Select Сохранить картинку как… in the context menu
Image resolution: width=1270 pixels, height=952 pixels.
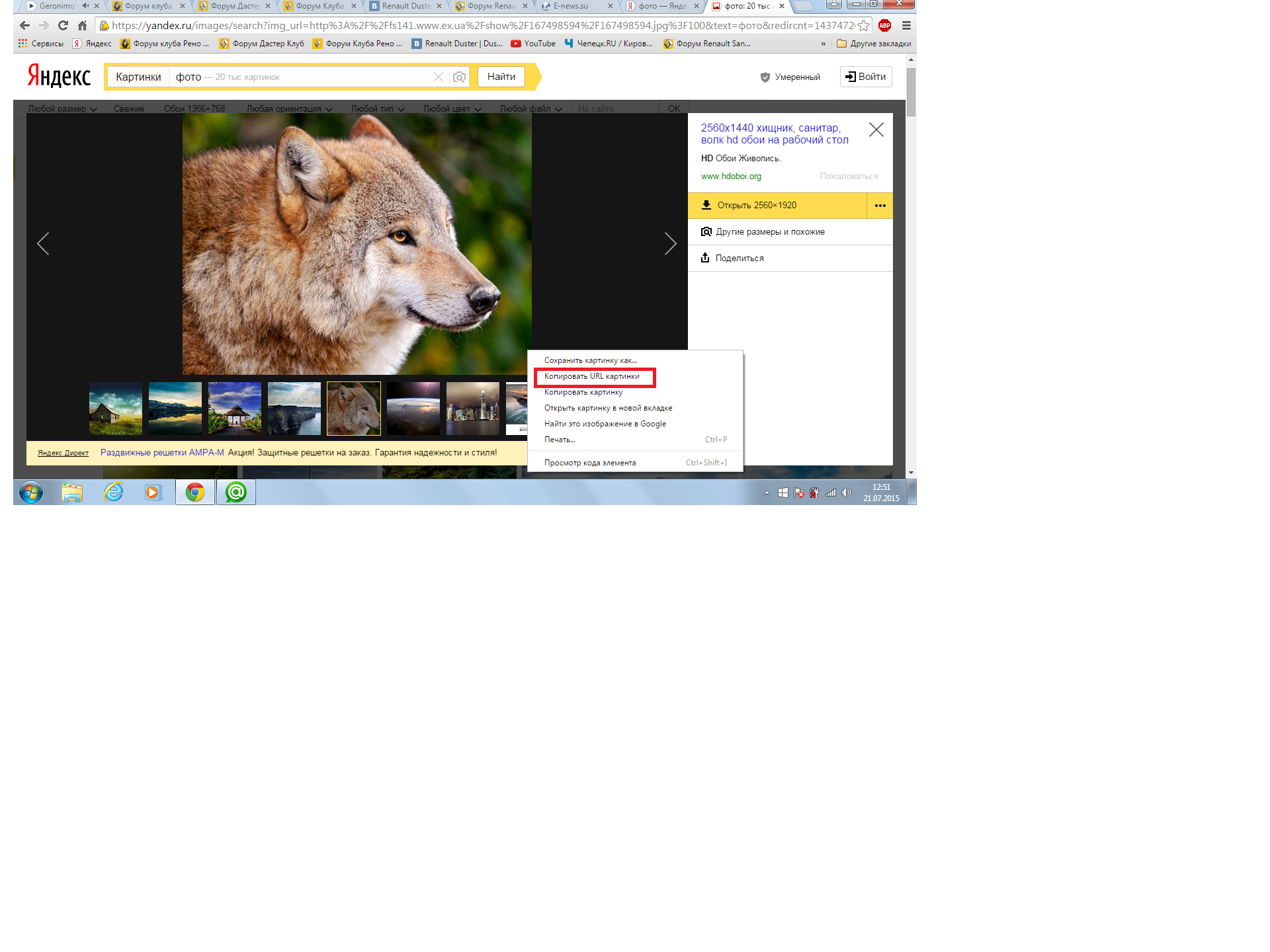click(x=635, y=360)
